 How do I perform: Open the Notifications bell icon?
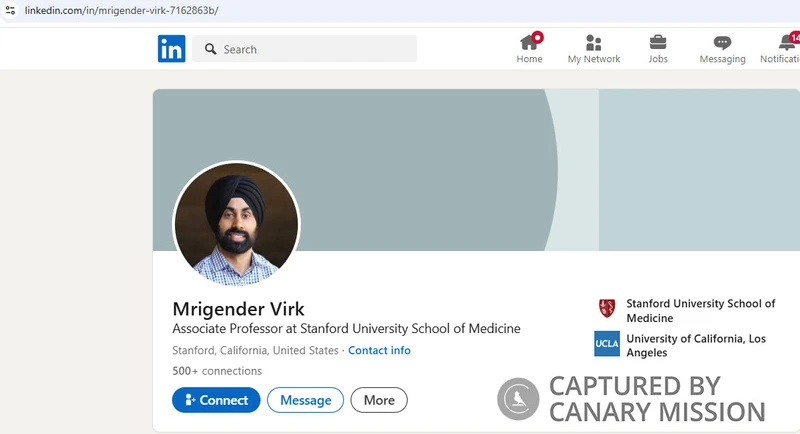pos(787,42)
